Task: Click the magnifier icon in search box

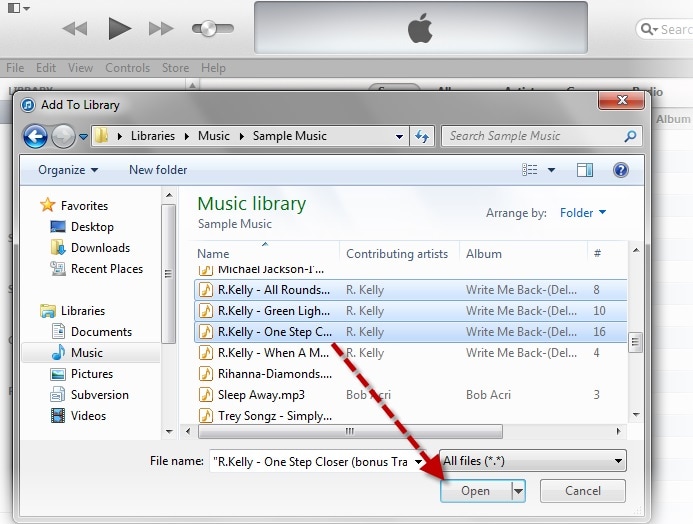Action: [x=630, y=136]
